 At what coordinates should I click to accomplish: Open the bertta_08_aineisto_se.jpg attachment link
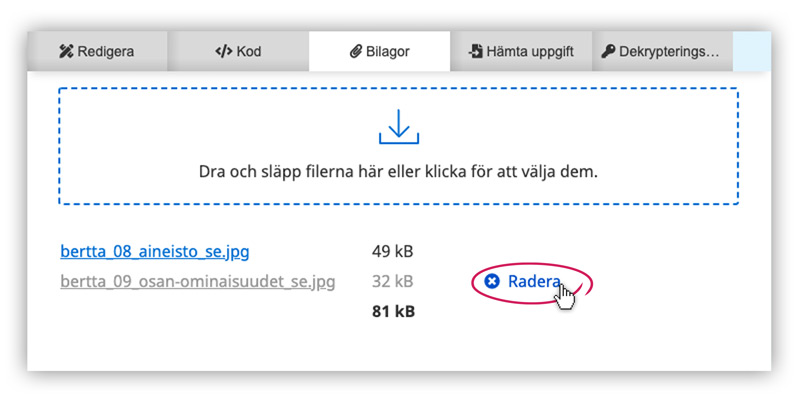pyautogui.click(x=154, y=250)
